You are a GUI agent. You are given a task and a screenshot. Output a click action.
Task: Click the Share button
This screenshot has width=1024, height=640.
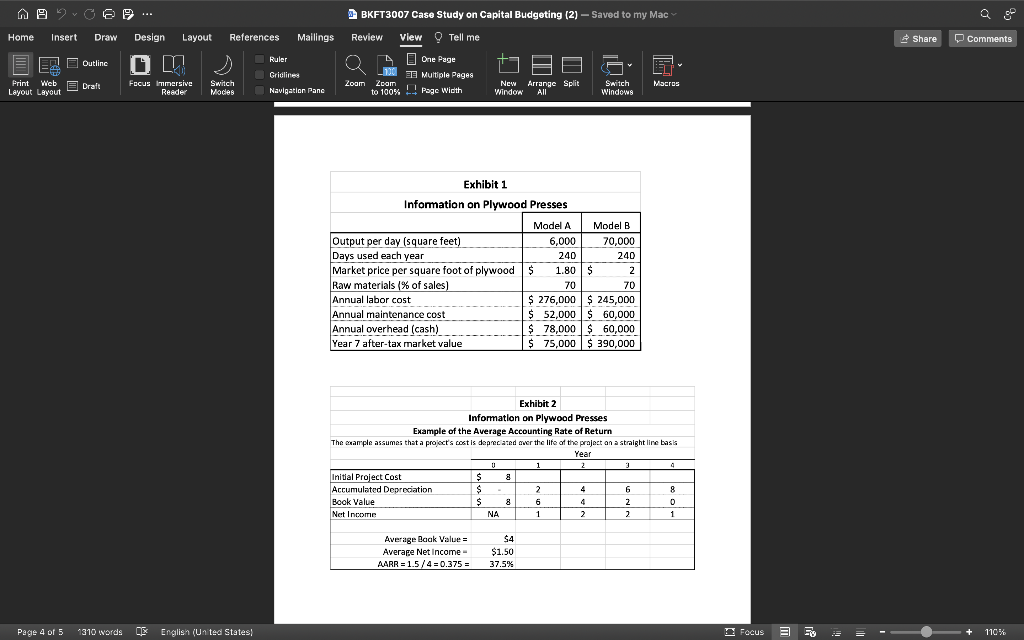click(x=918, y=39)
